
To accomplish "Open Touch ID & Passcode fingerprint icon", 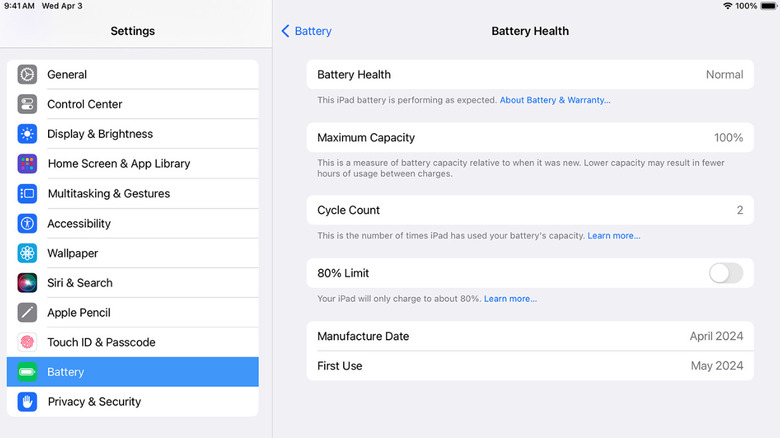I will 27,342.
